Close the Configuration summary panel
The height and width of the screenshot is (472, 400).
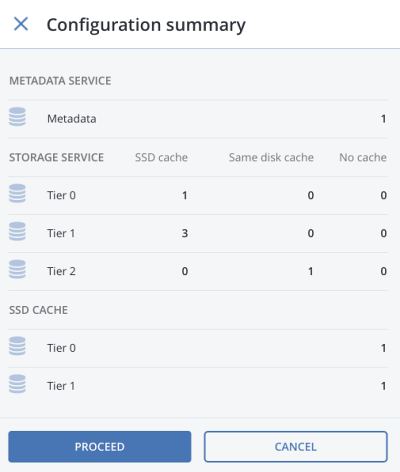click(21, 24)
